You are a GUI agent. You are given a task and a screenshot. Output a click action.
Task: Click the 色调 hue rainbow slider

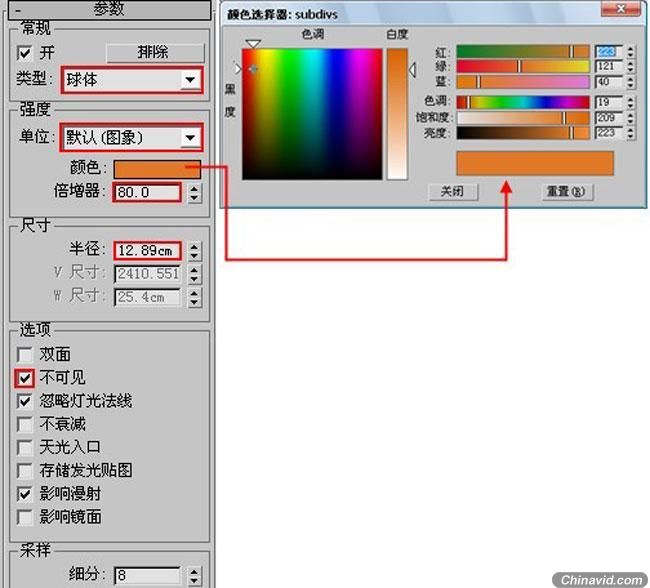(523, 102)
